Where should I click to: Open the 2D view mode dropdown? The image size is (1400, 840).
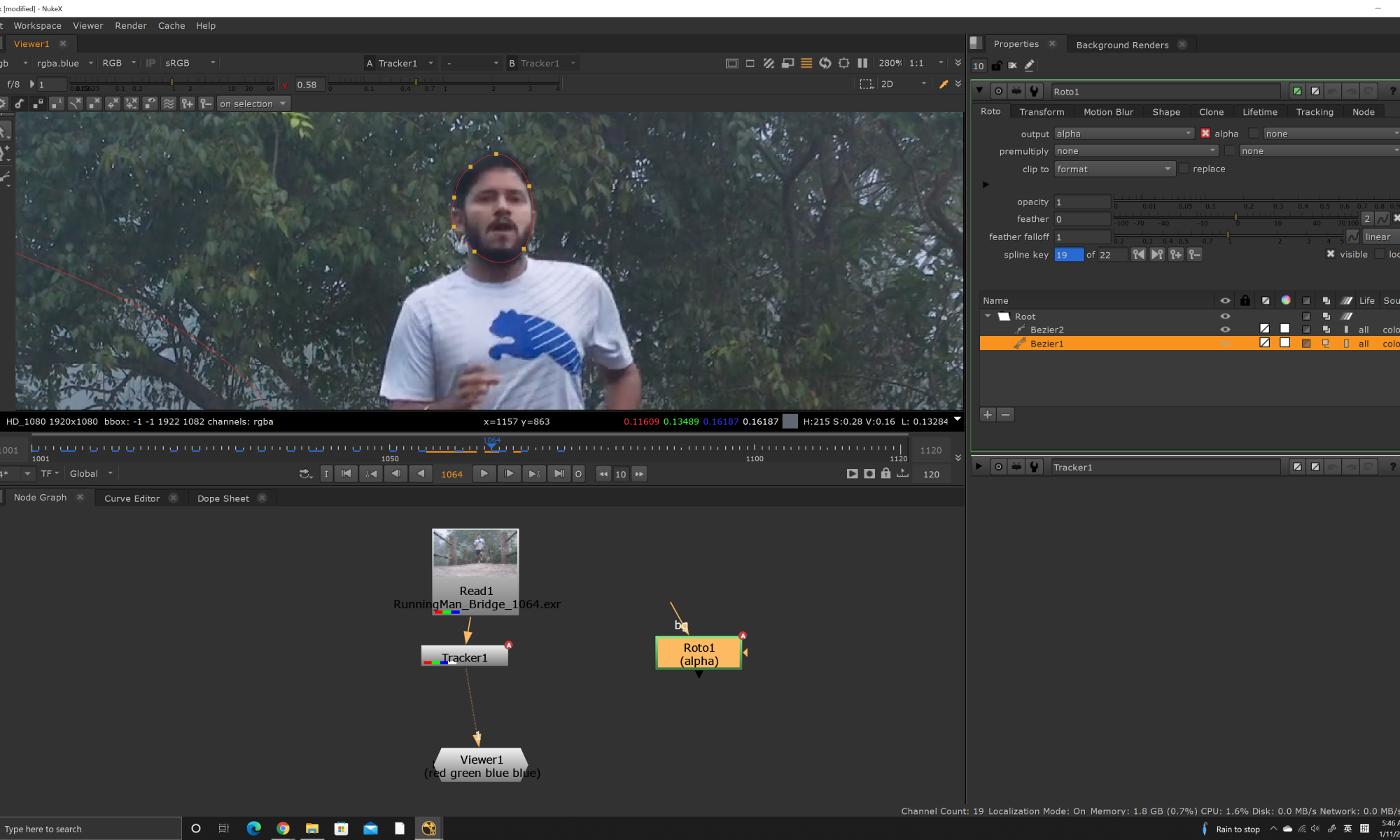click(x=903, y=84)
